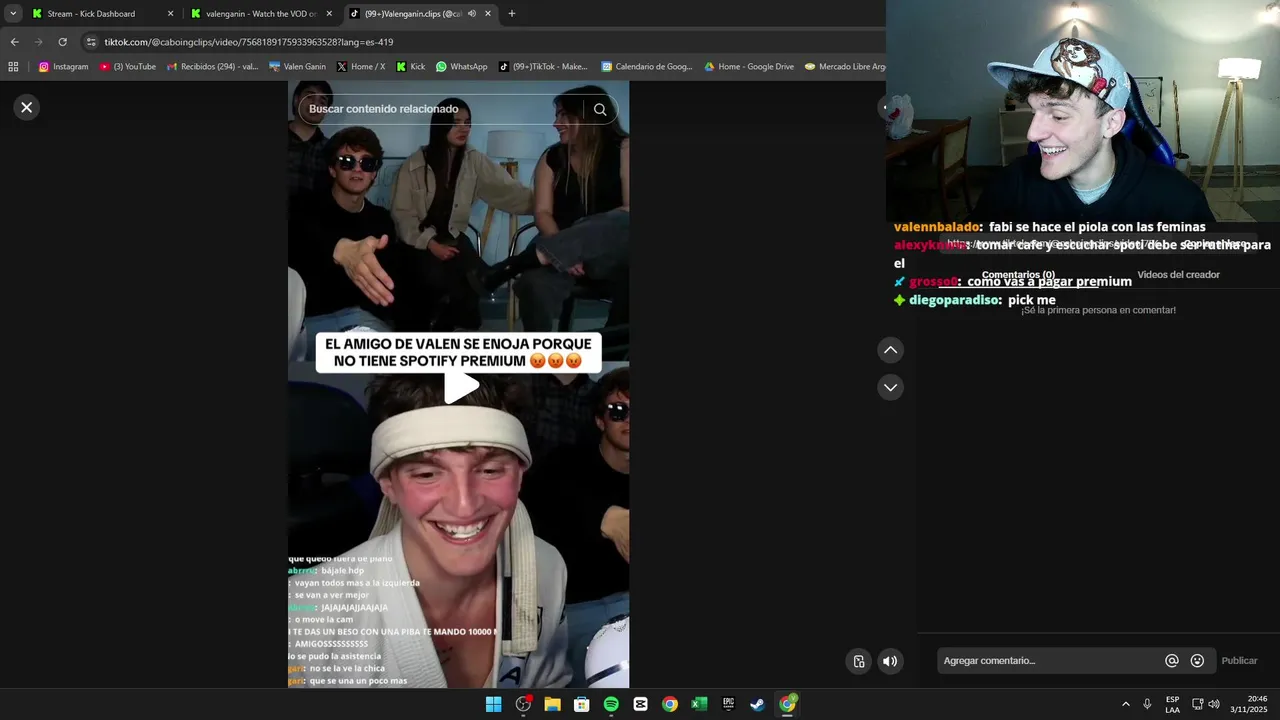1280x720 pixels.
Task: Switch to valenganin Watch the VOD tab
Action: pos(262,14)
